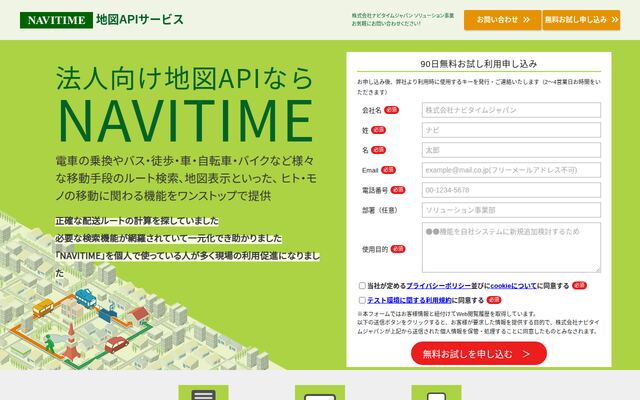Open the 無料お試し申し込み header button
640x400 pixels.
point(581,20)
